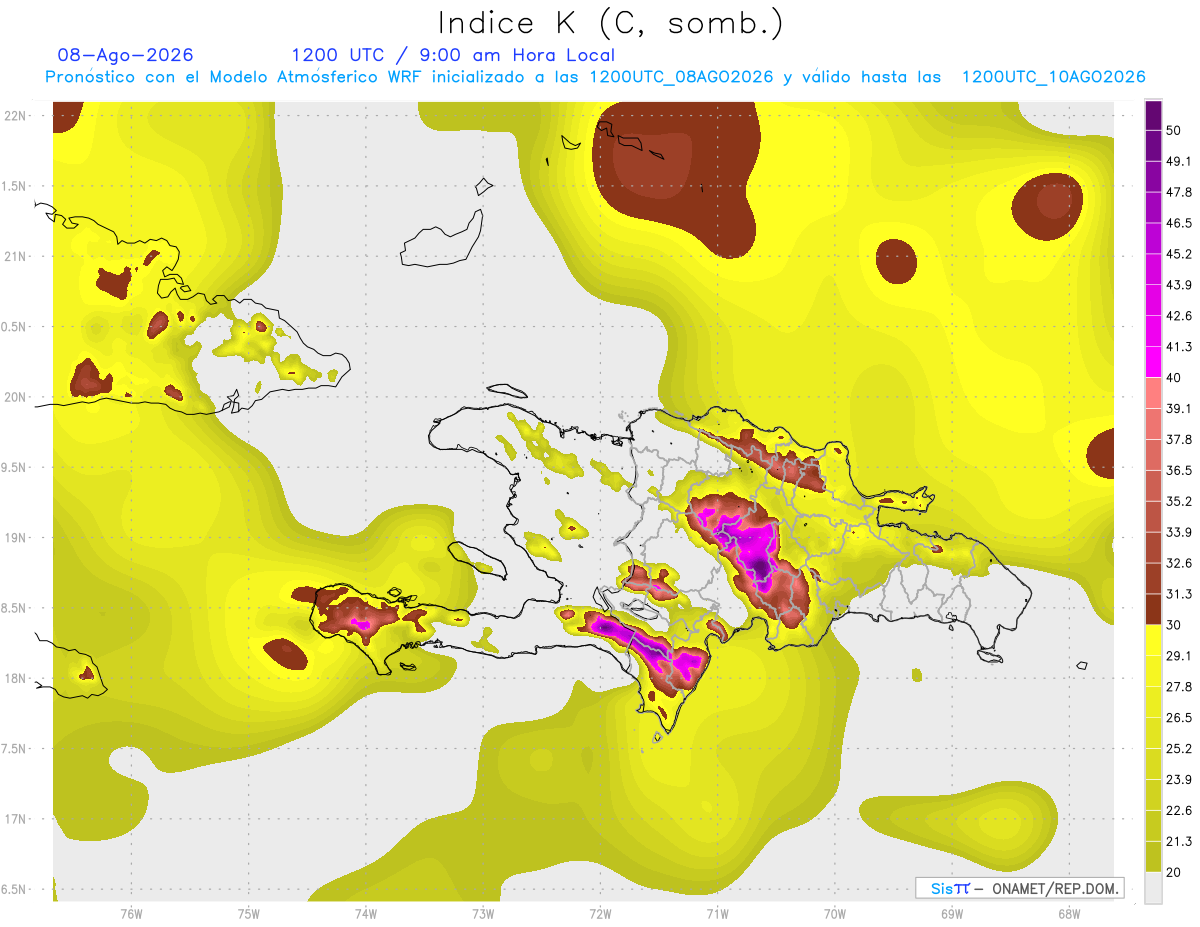Click the '39.1' color scale value
1200x927 pixels.
pyautogui.click(x=1179, y=408)
